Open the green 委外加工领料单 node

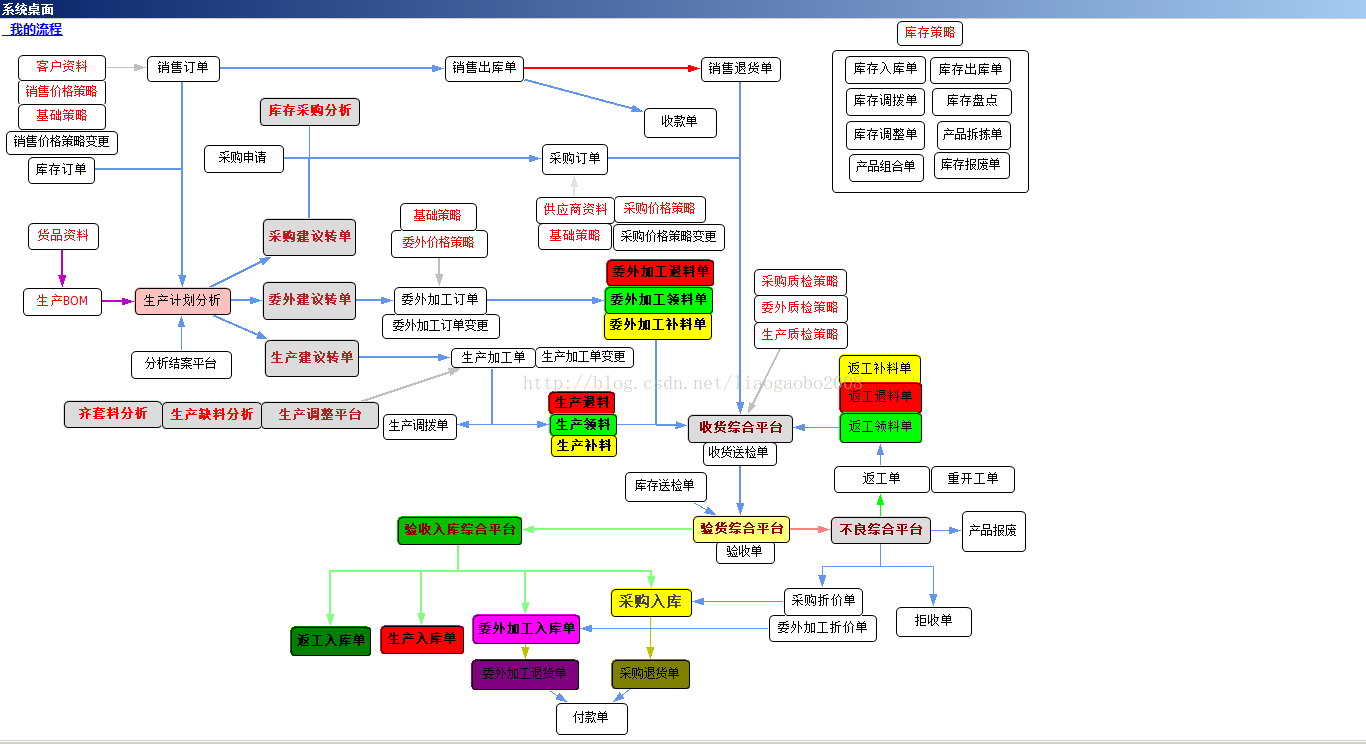coord(658,300)
